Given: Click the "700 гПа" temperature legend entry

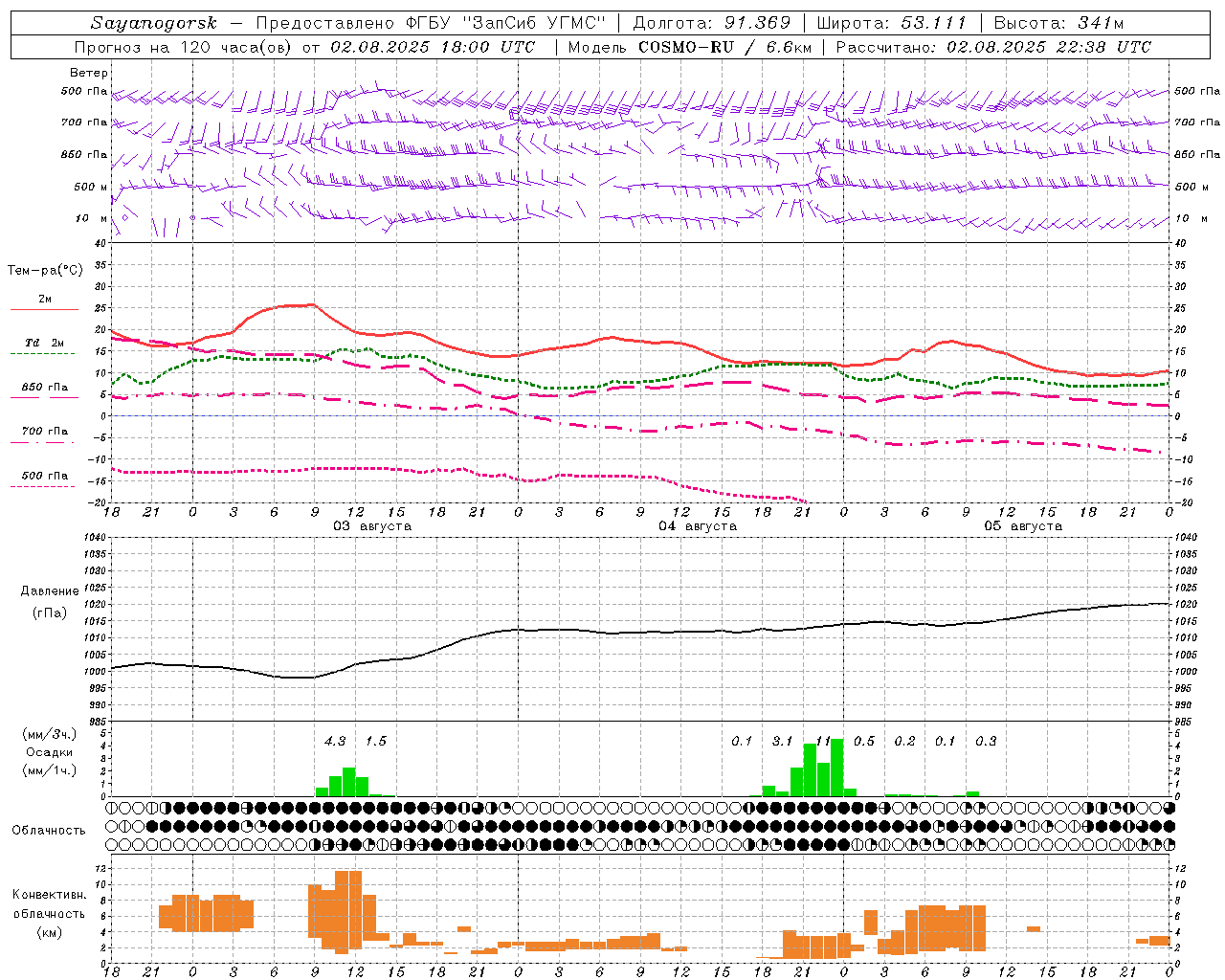Looking at the screenshot, I should tap(44, 432).
